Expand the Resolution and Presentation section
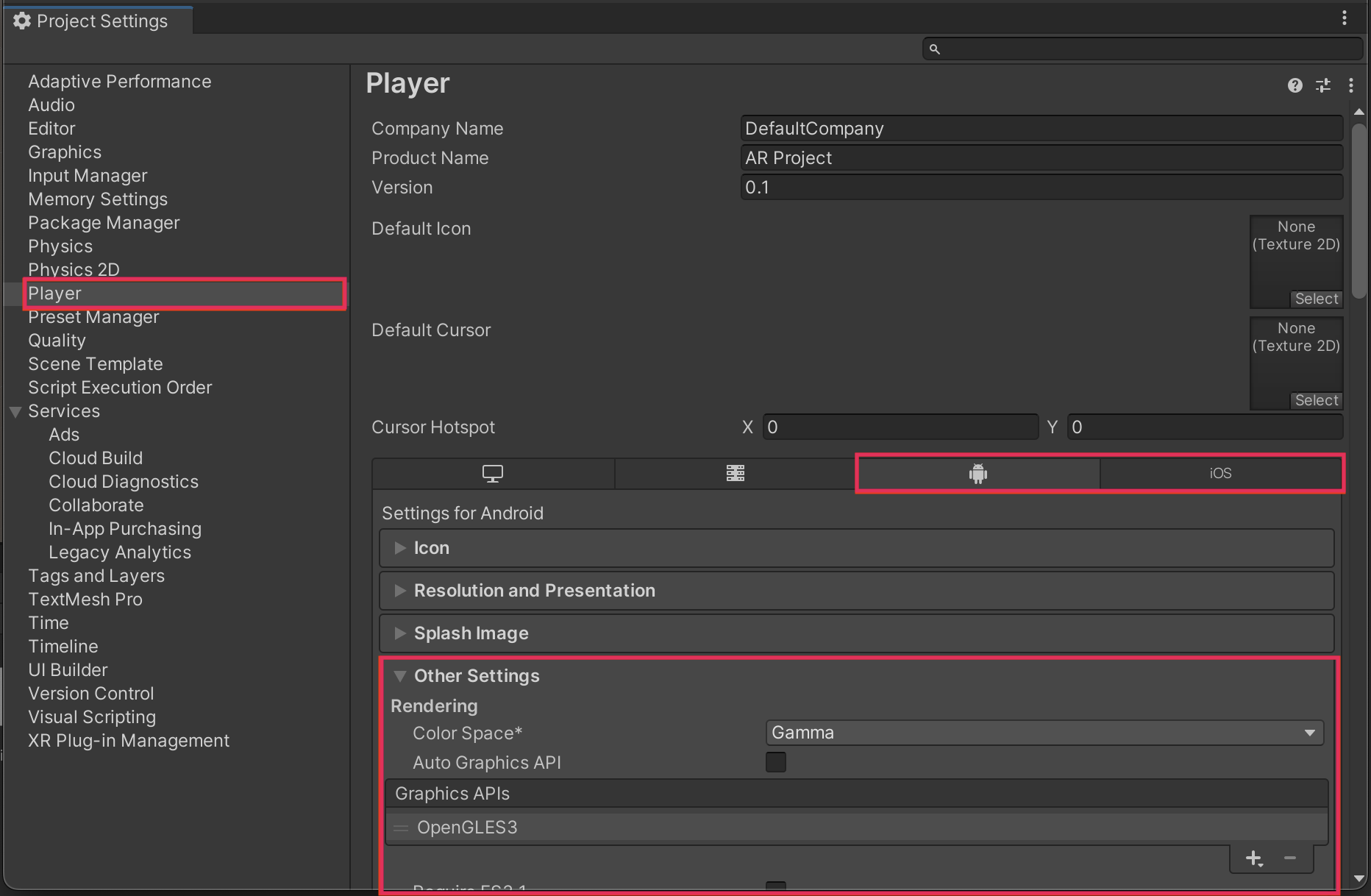 click(x=534, y=591)
